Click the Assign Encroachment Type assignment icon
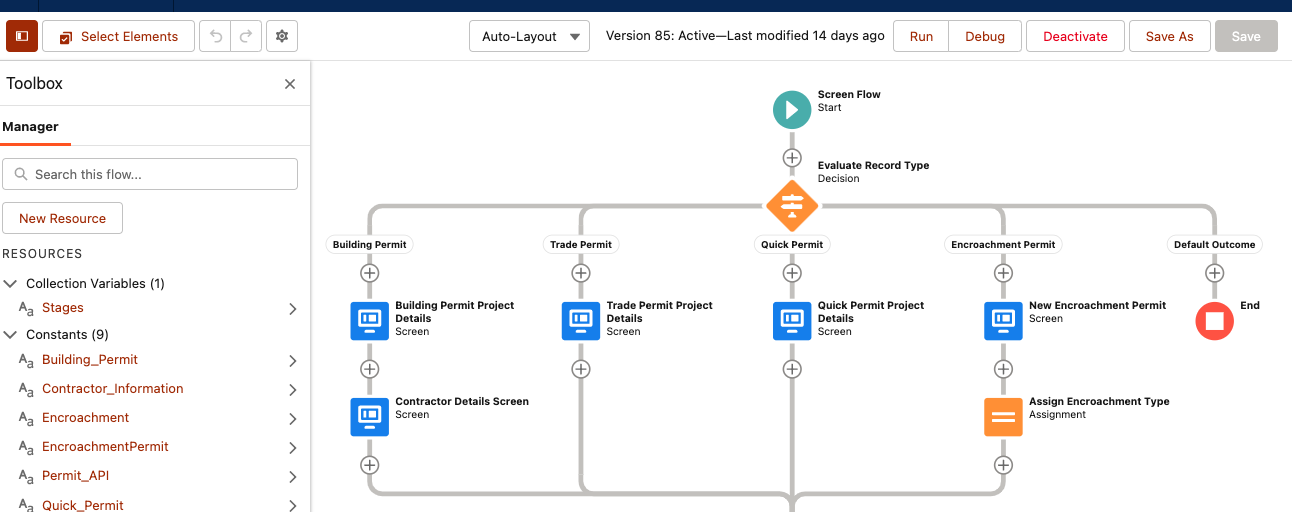This screenshot has height=512, width=1292. tap(1003, 417)
